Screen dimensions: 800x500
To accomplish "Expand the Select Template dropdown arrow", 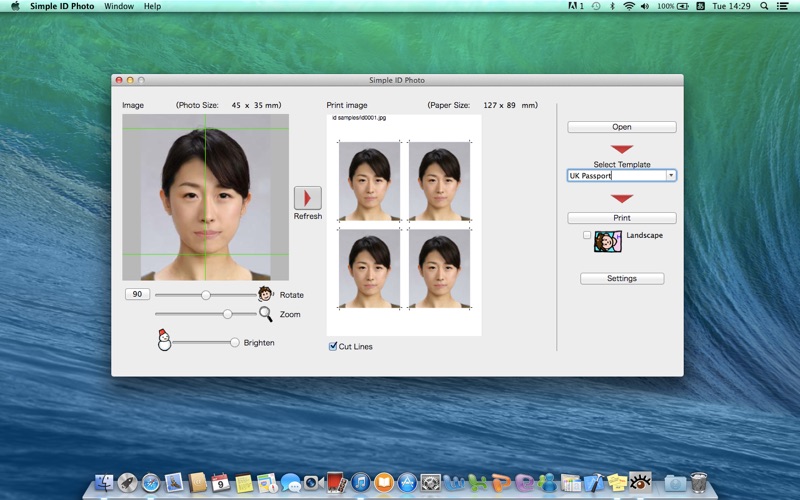I will (x=671, y=175).
